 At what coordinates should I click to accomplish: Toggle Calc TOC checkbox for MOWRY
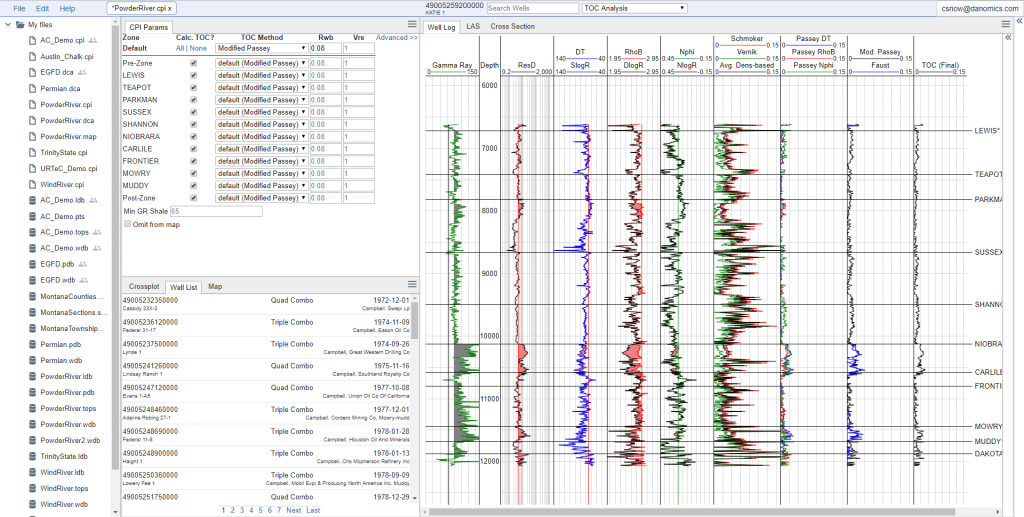click(193, 174)
